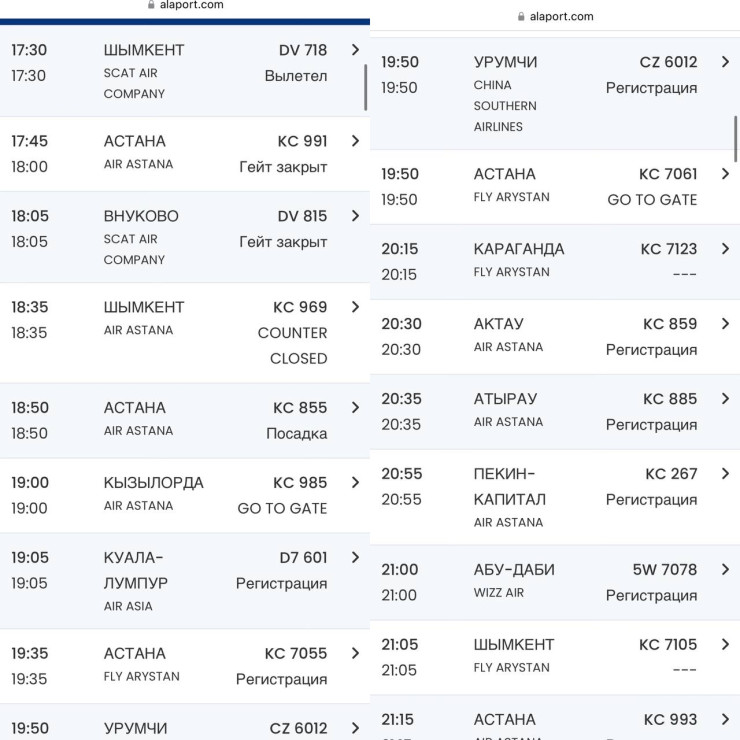Tap chevron for KC 859 Актау

pos(725,324)
